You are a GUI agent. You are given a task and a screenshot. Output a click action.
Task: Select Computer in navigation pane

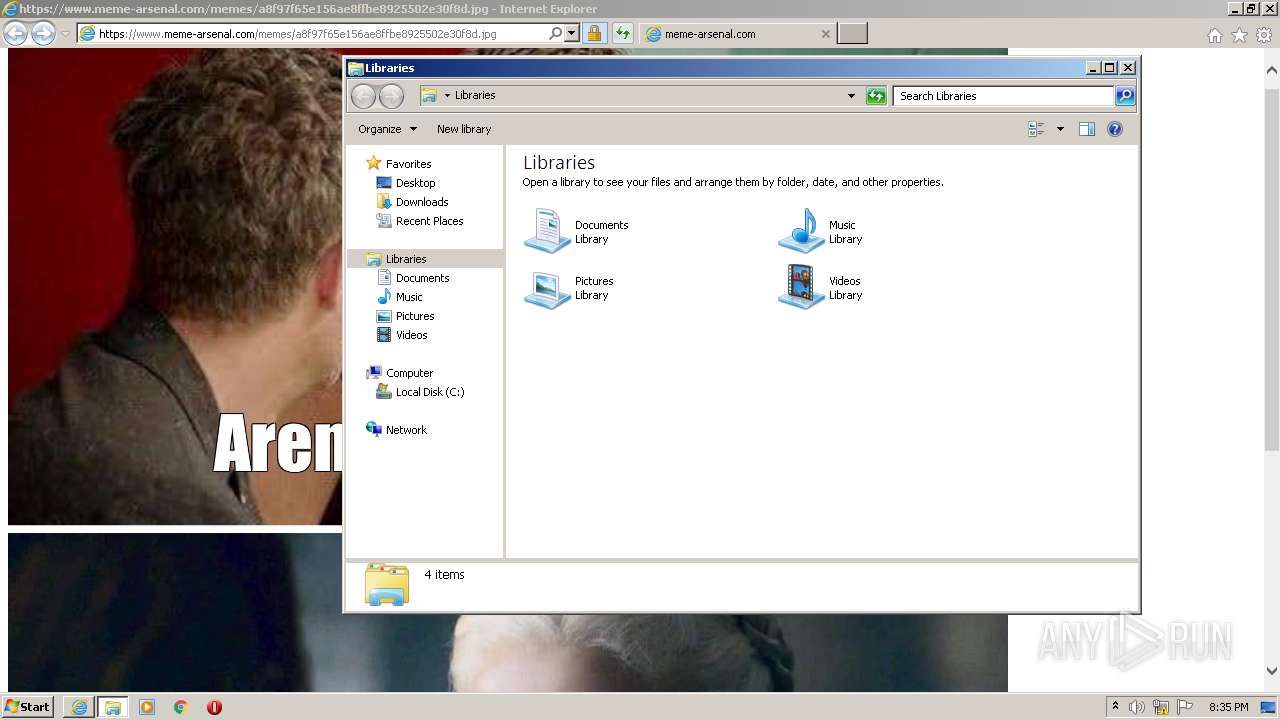pyautogui.click(x=409, y=373)
